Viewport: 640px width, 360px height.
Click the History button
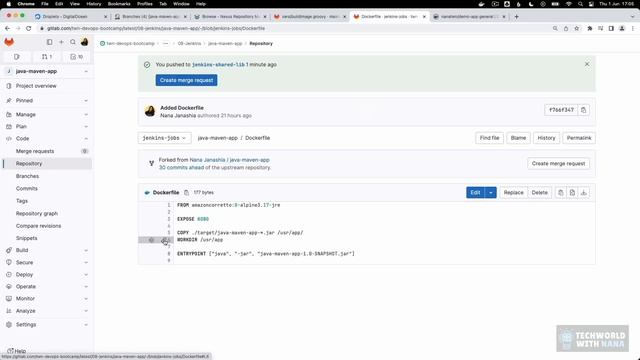546,138
